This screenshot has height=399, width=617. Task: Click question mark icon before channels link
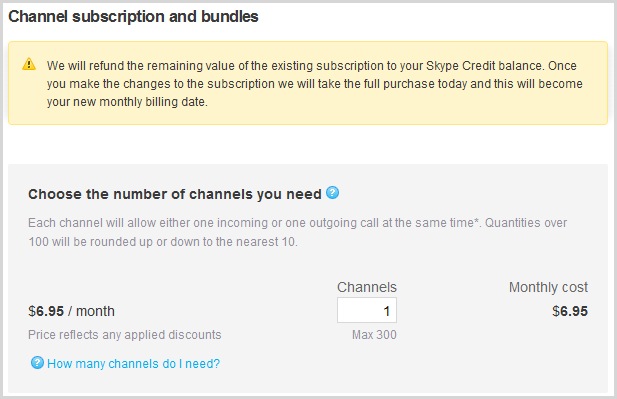coord(37,363)
